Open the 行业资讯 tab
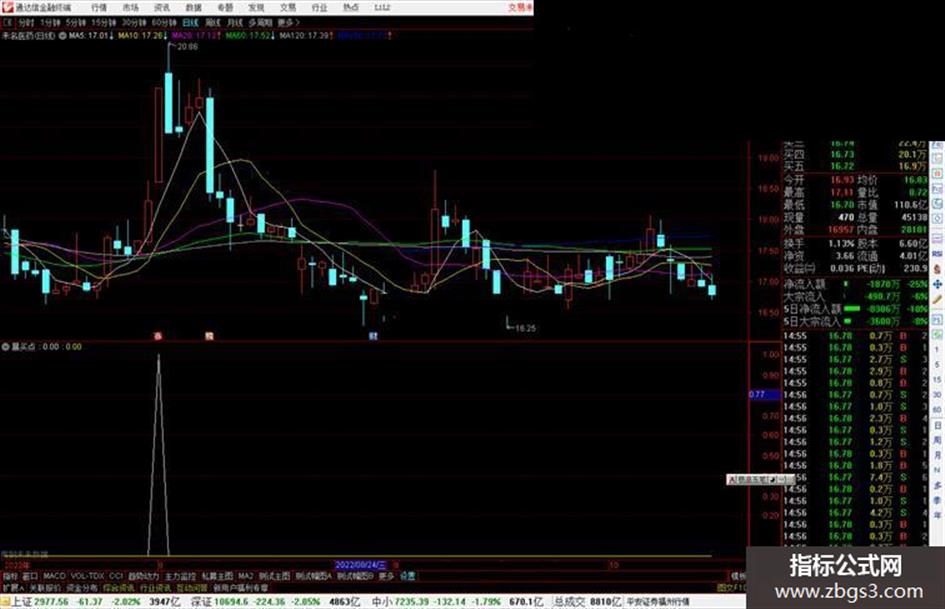This screenshot has height=609, width=945. [x=155, y=588]
